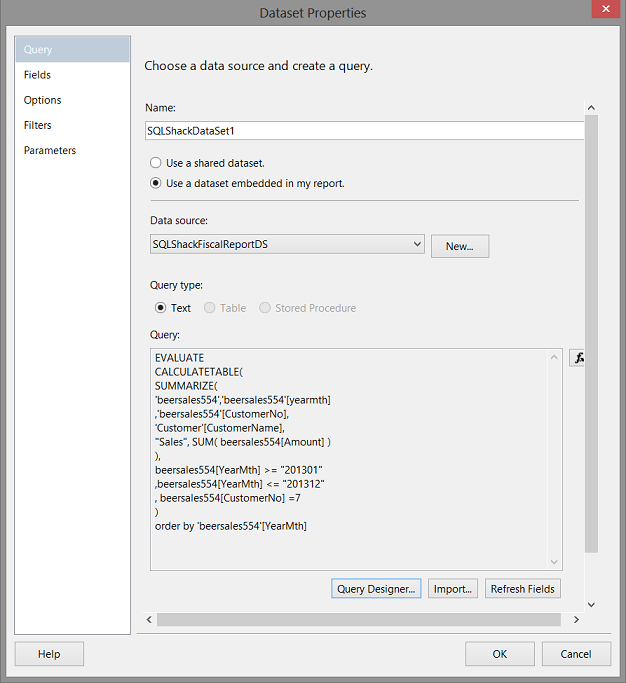The width and height of the screenshot is (626, 683).
Task: Close the Dataset Properties dialog
Action: pyautogui.click(x=606, y=13)
